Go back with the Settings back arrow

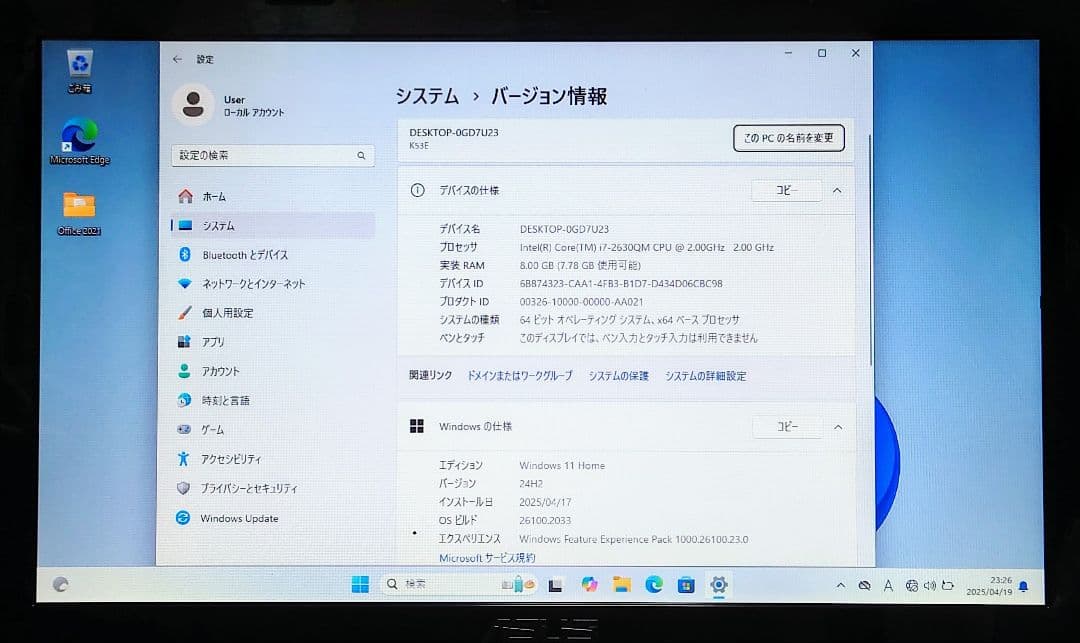point(177,59)
